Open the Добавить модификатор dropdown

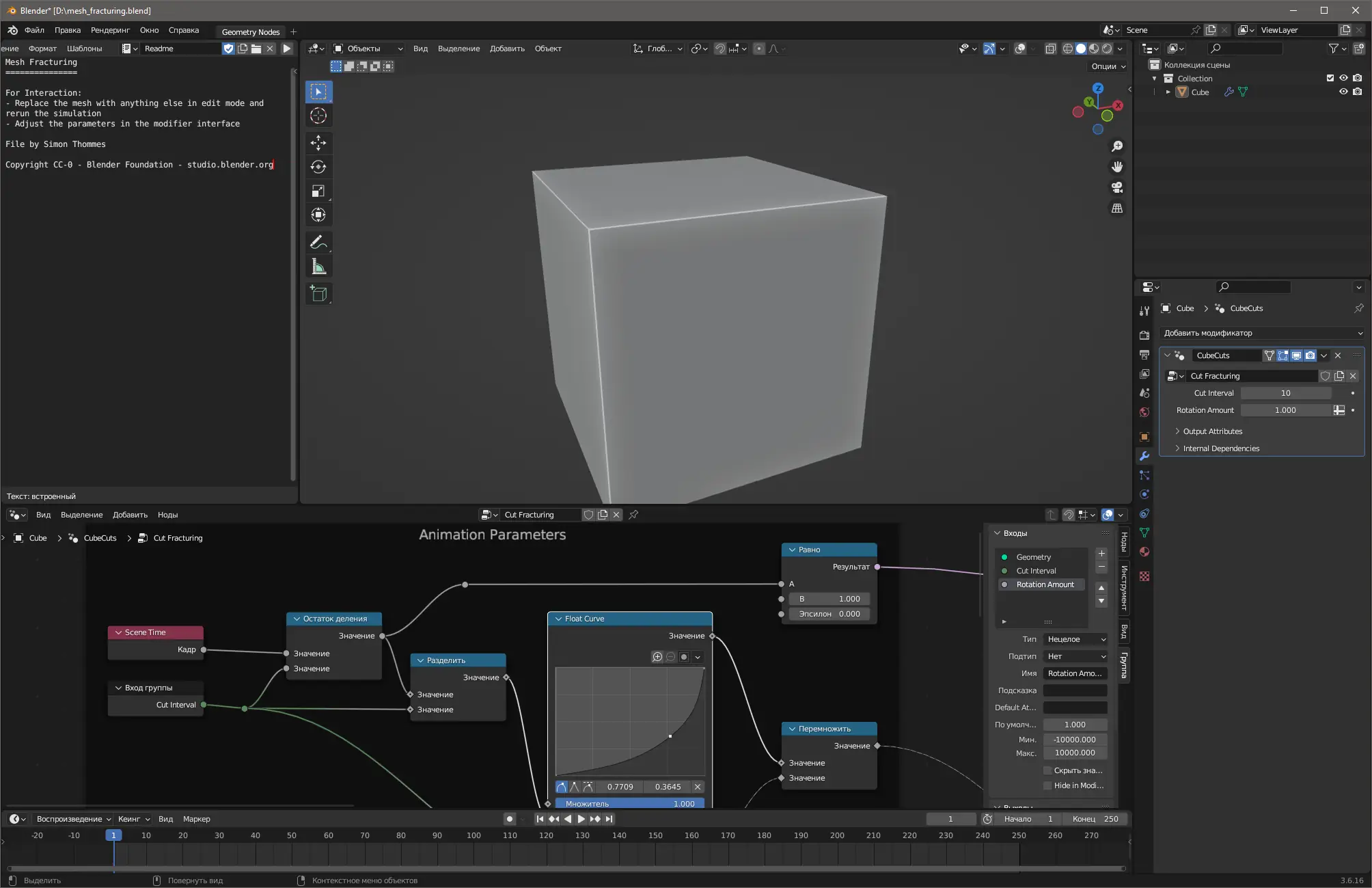(x=1262, y=333)
